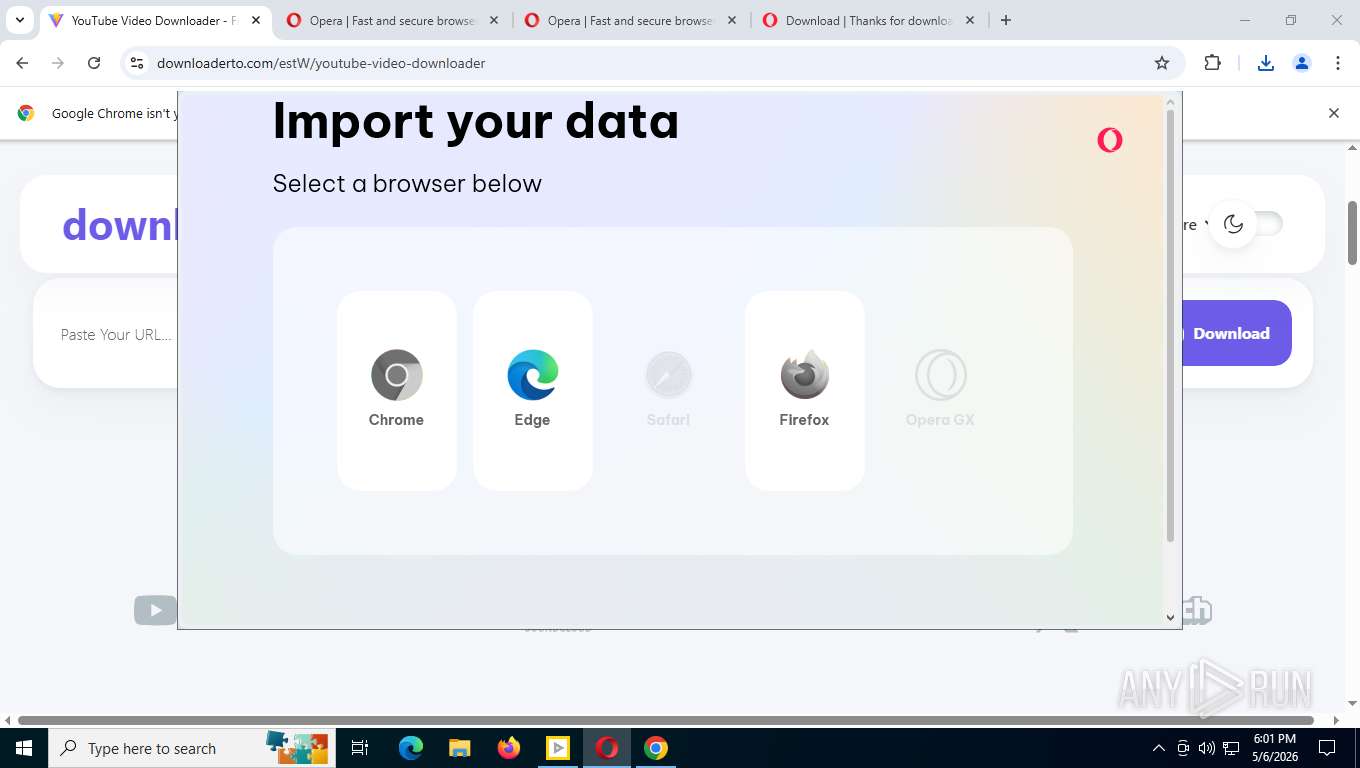Select Edge as the import browser
The image size is (1360, 768).
pos(533,390)
